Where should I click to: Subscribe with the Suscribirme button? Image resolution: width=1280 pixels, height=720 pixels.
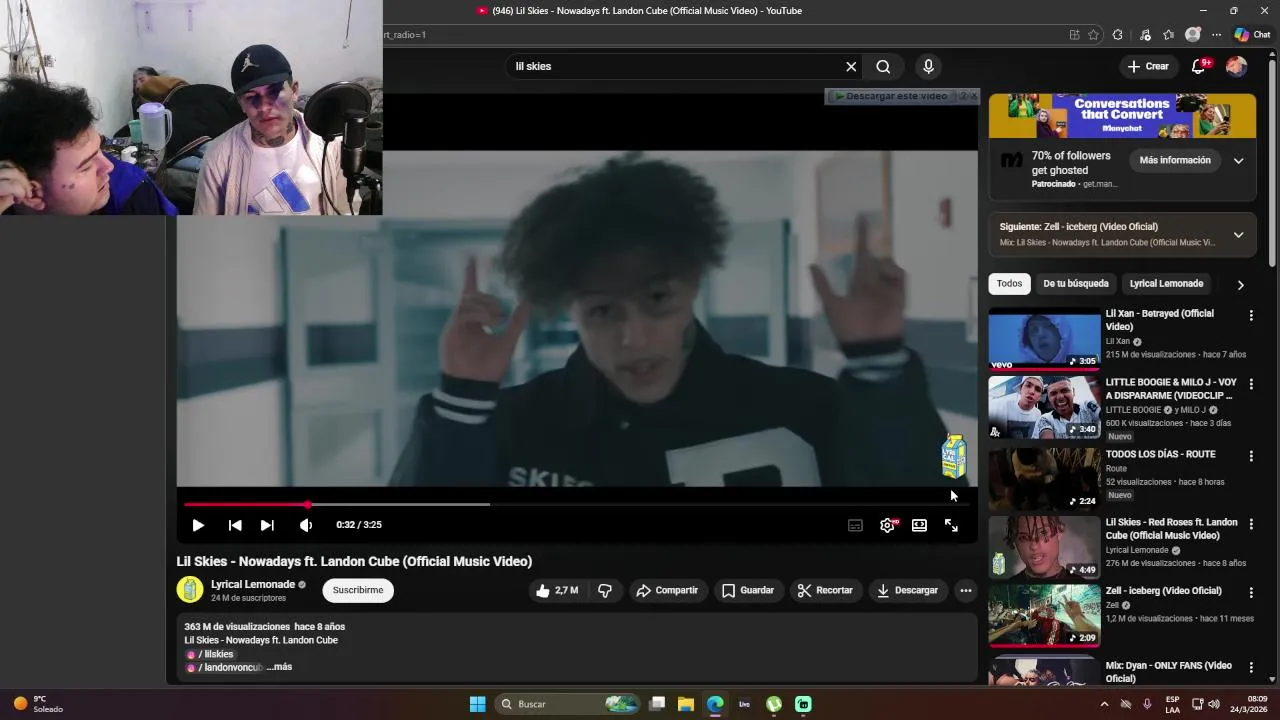[358, 590]
